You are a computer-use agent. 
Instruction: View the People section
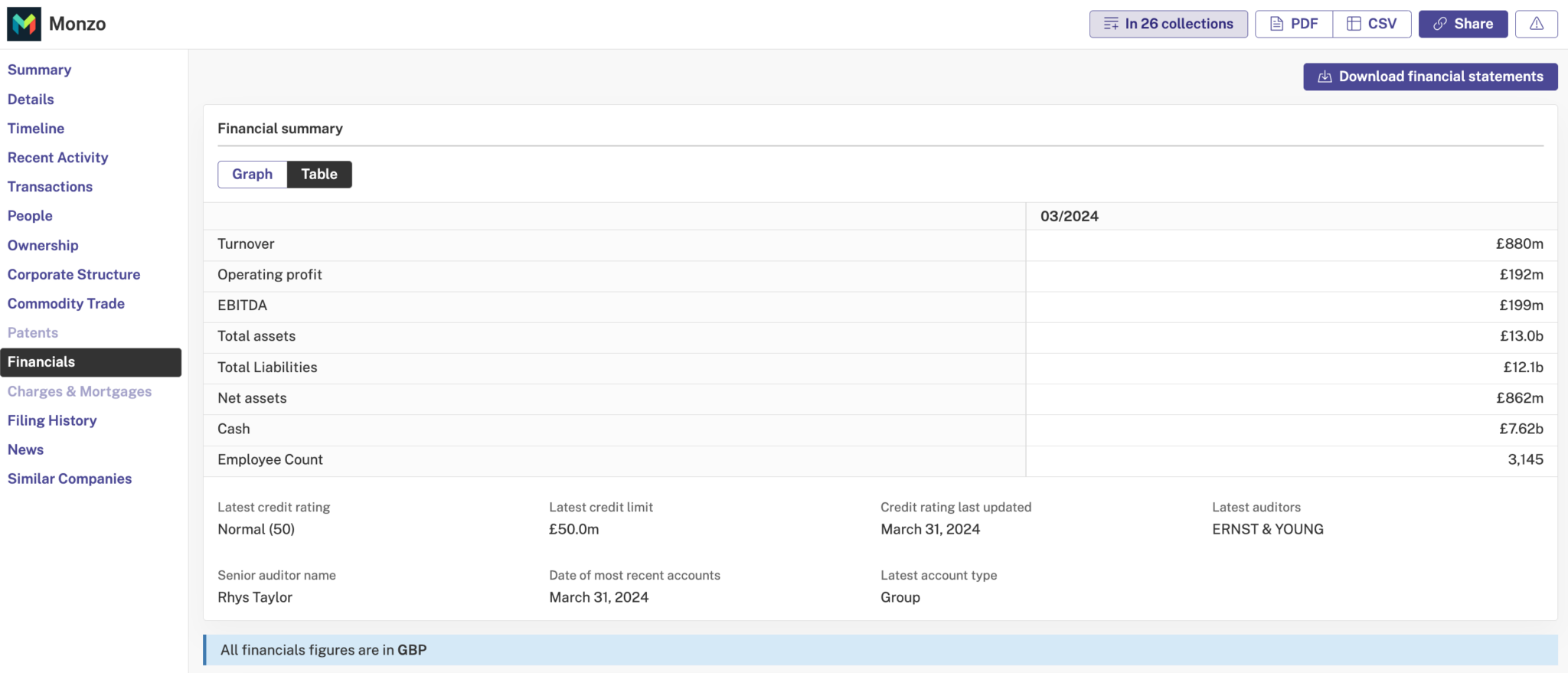coord(30,216)
